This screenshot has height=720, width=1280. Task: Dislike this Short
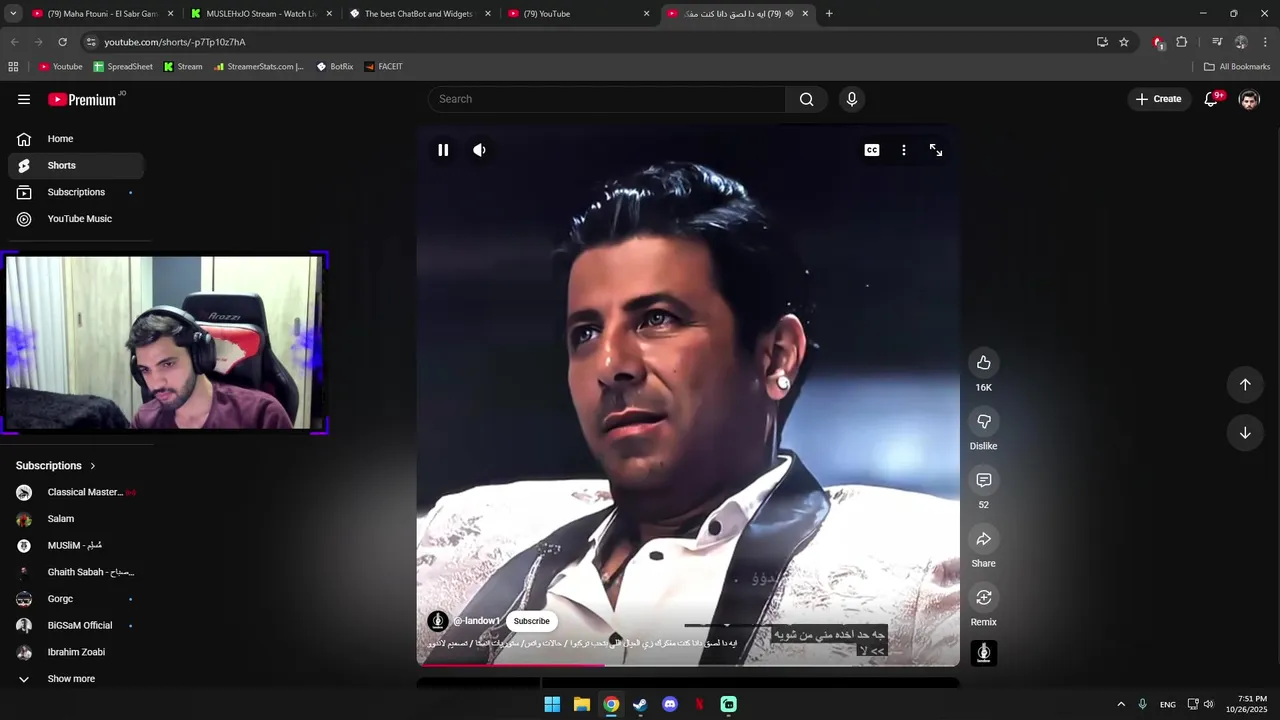tap(984, 421)
